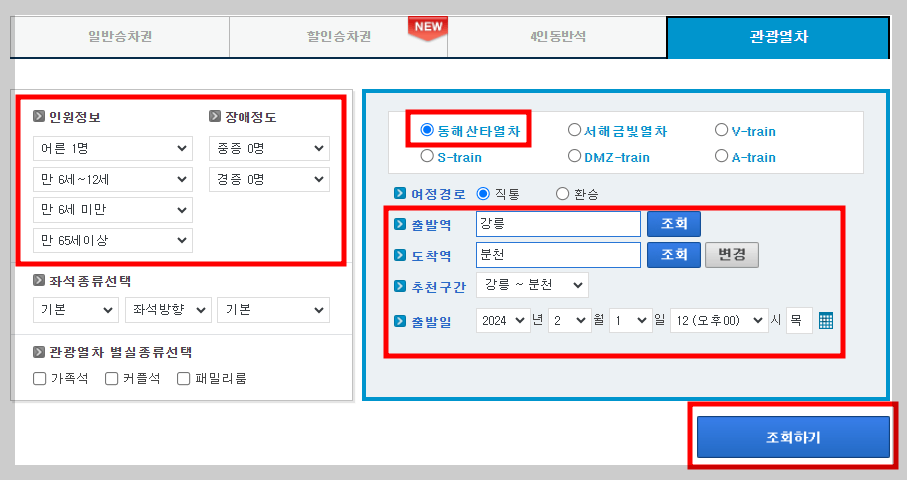Open the month dropdown showing 2
This screenshot has width=907, height=480.
(570, 320)
